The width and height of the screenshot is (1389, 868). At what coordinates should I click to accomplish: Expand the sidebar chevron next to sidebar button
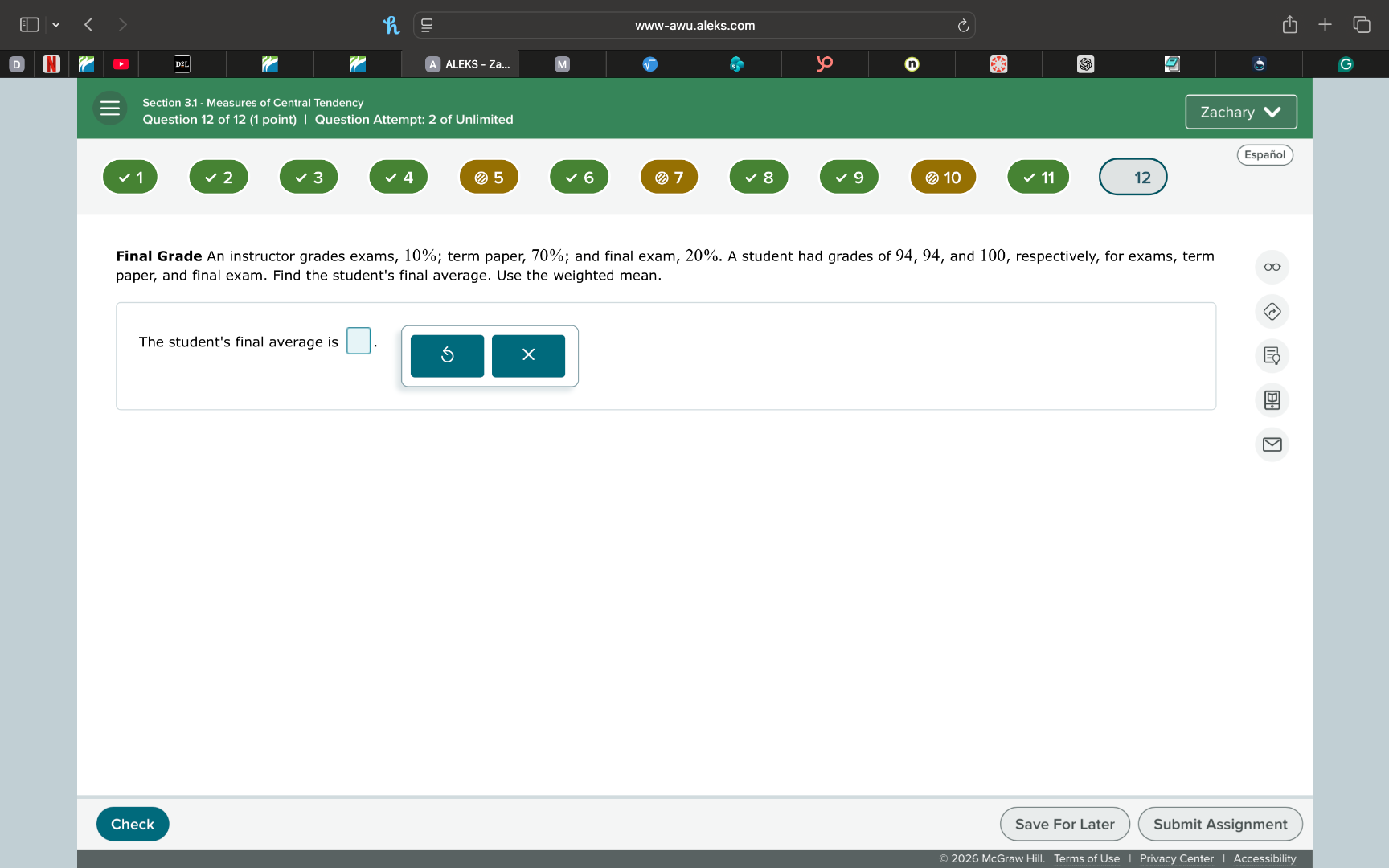tap(56, 25)
